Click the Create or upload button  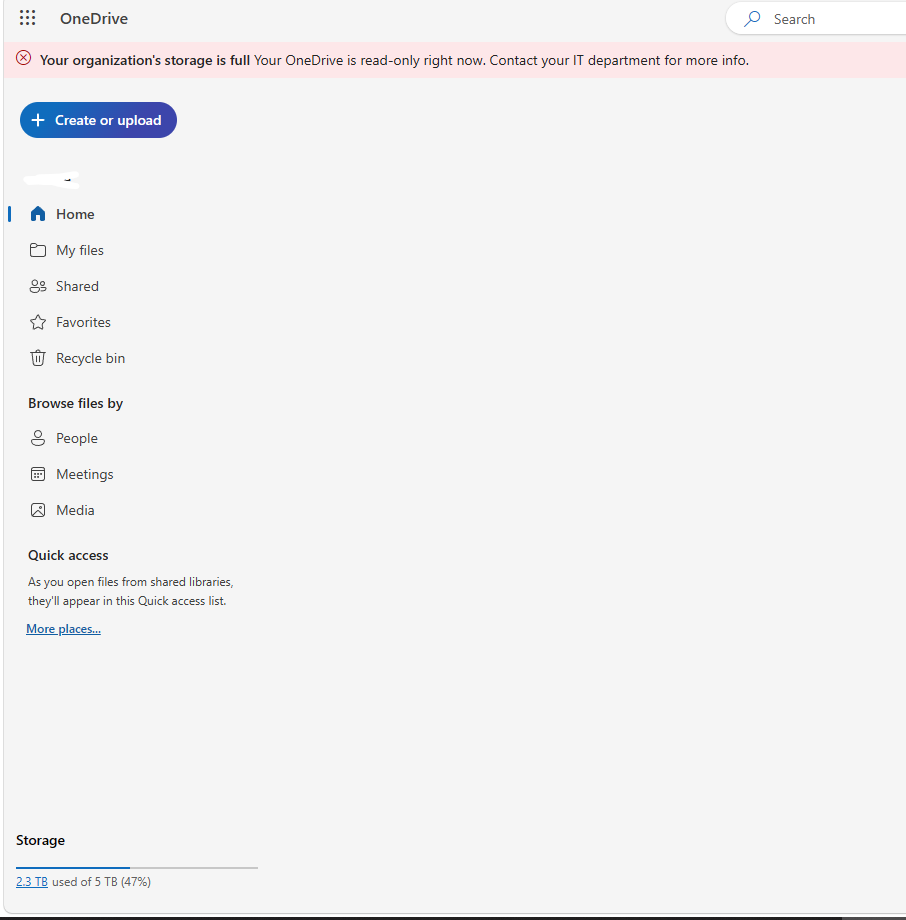pyautogui.click(x=99, y=120)
